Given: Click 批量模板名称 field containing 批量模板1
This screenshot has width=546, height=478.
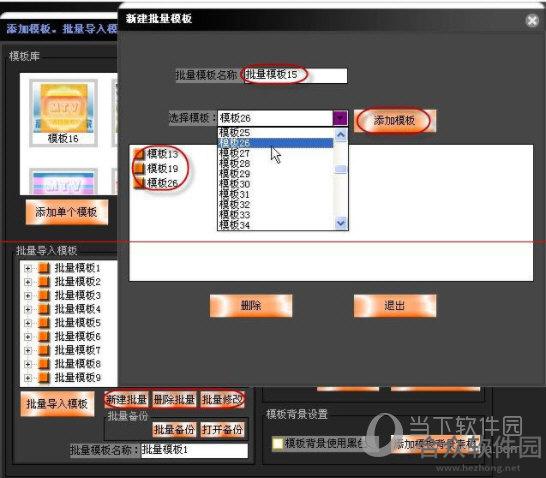Looking at the screenshot, I should (194, 450).
